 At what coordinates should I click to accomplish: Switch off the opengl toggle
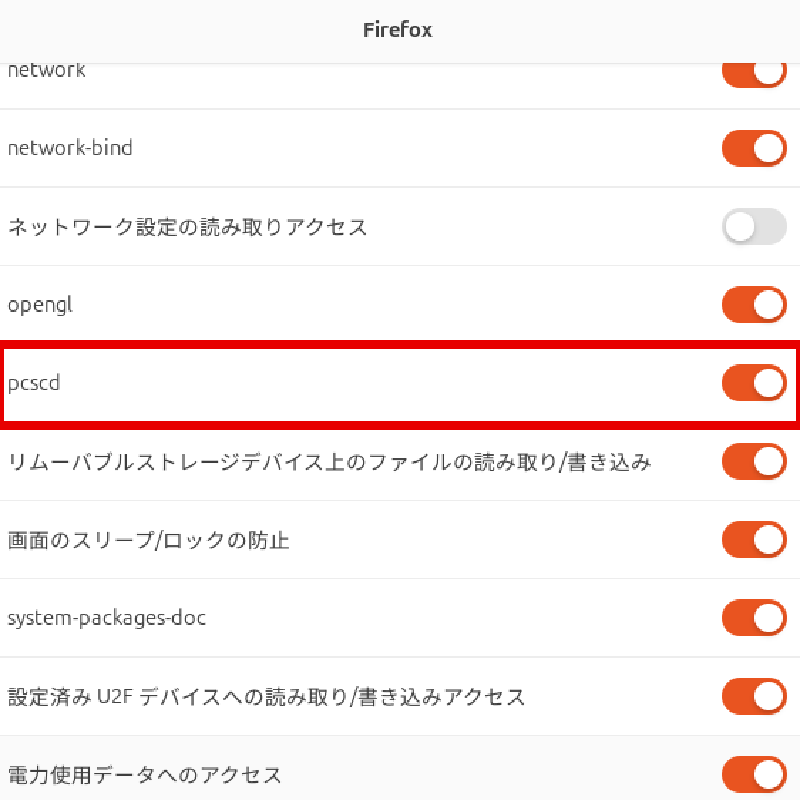point(754,305)
